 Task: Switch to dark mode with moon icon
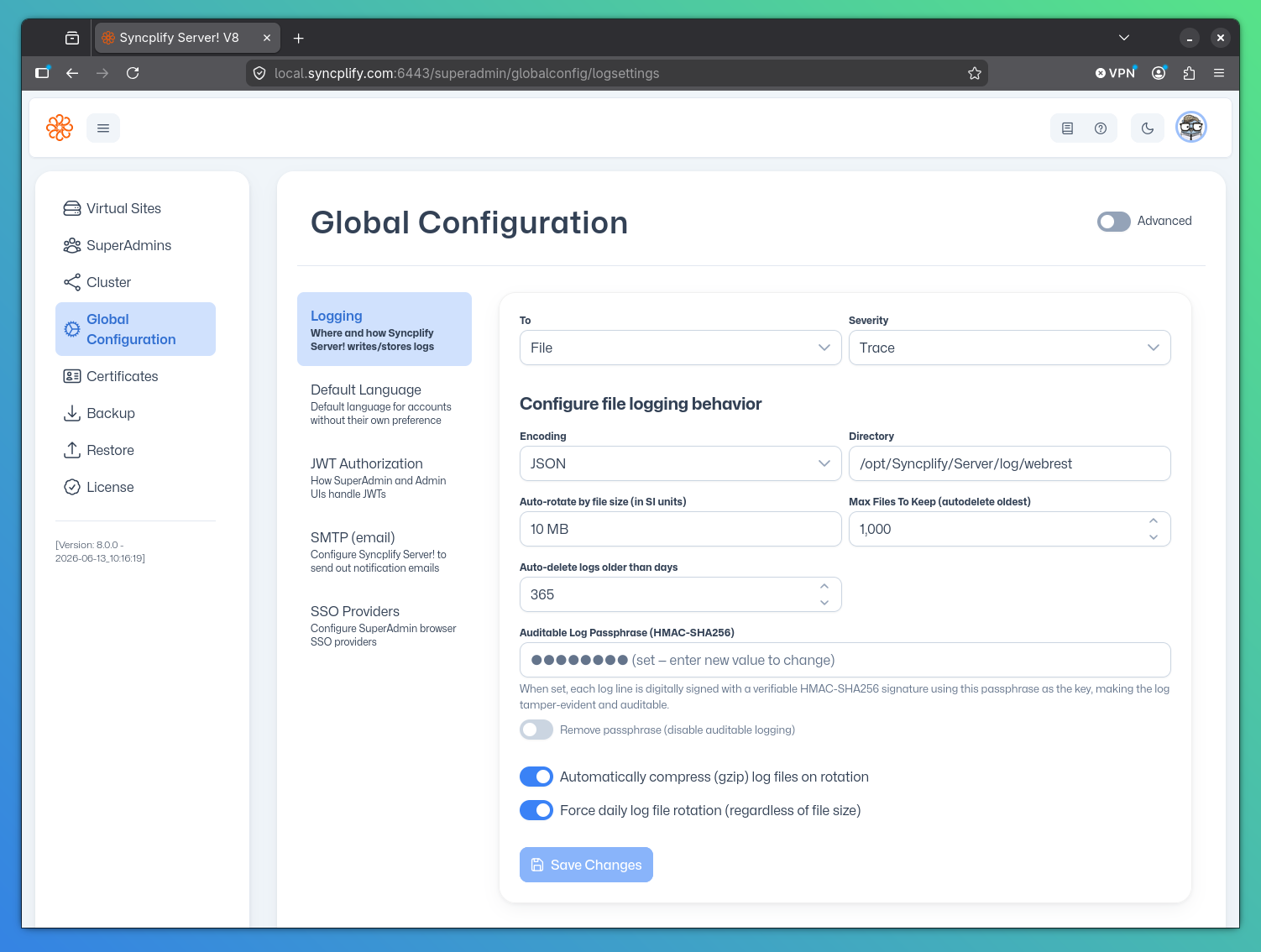coord(1148,128)
